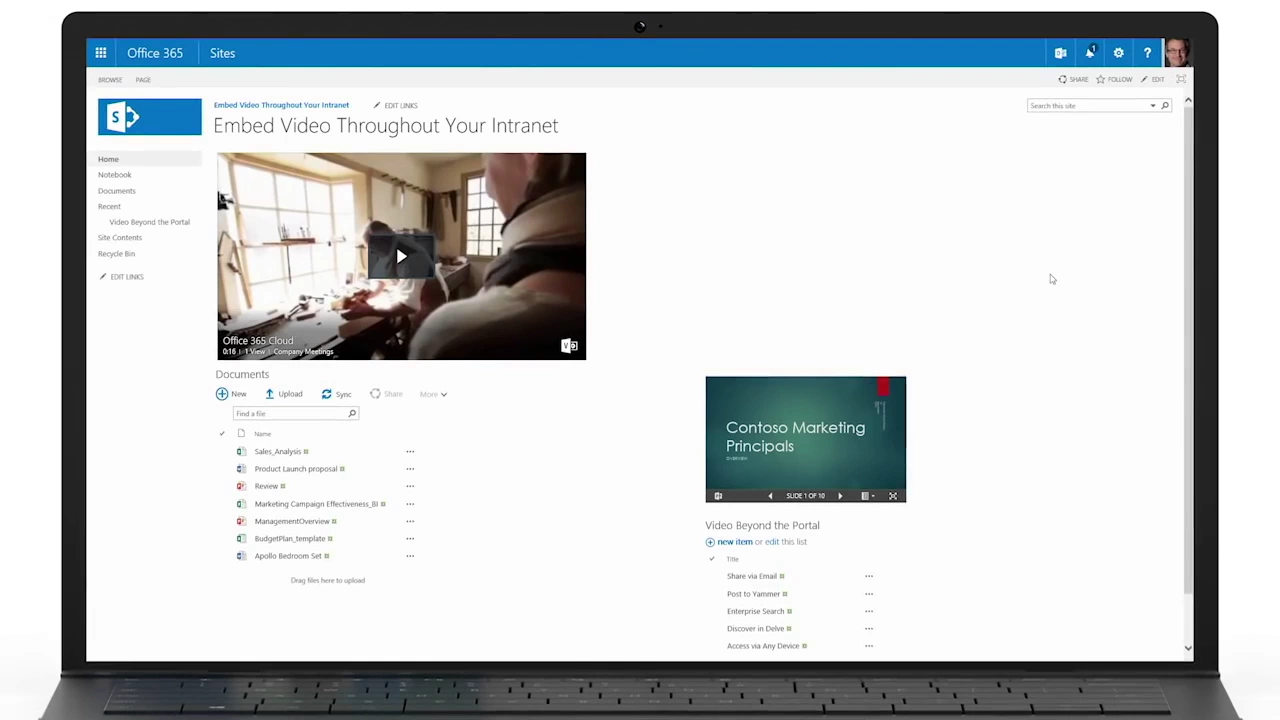The width and height of the screenshot is (1280, 720).
Task: Open ellipsis menu for ManagementOverview
Action: (410, 521)
